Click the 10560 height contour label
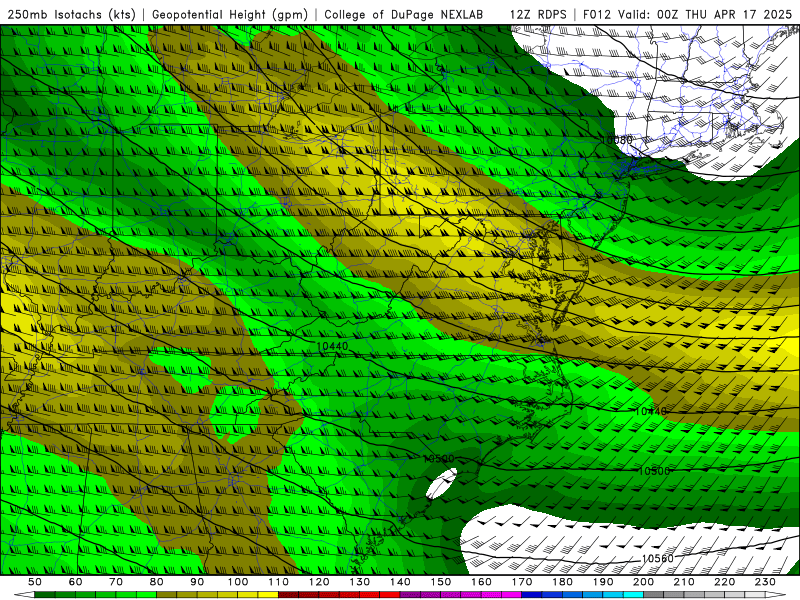The width and height of the screenshot is (800, 600). tap(657, 559)
